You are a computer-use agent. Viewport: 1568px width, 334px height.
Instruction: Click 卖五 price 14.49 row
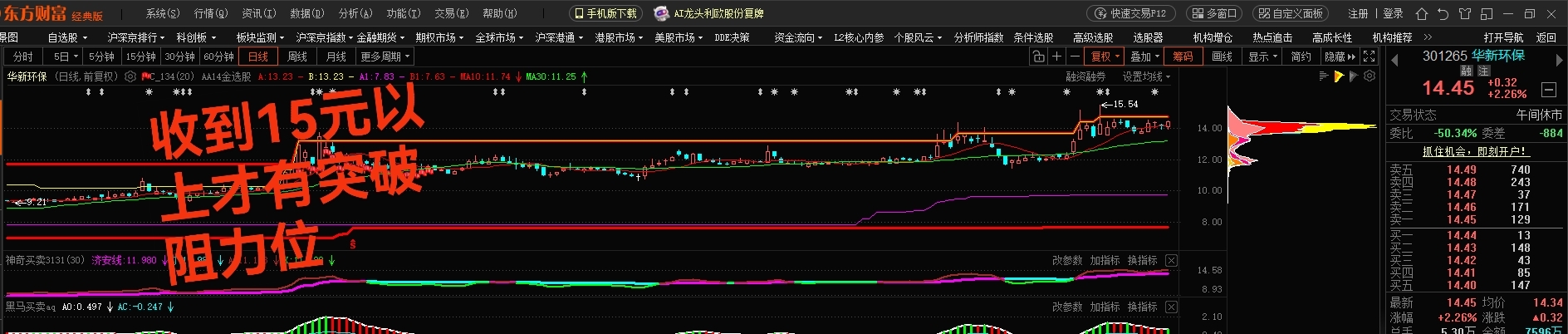[x=1476, y=169]
